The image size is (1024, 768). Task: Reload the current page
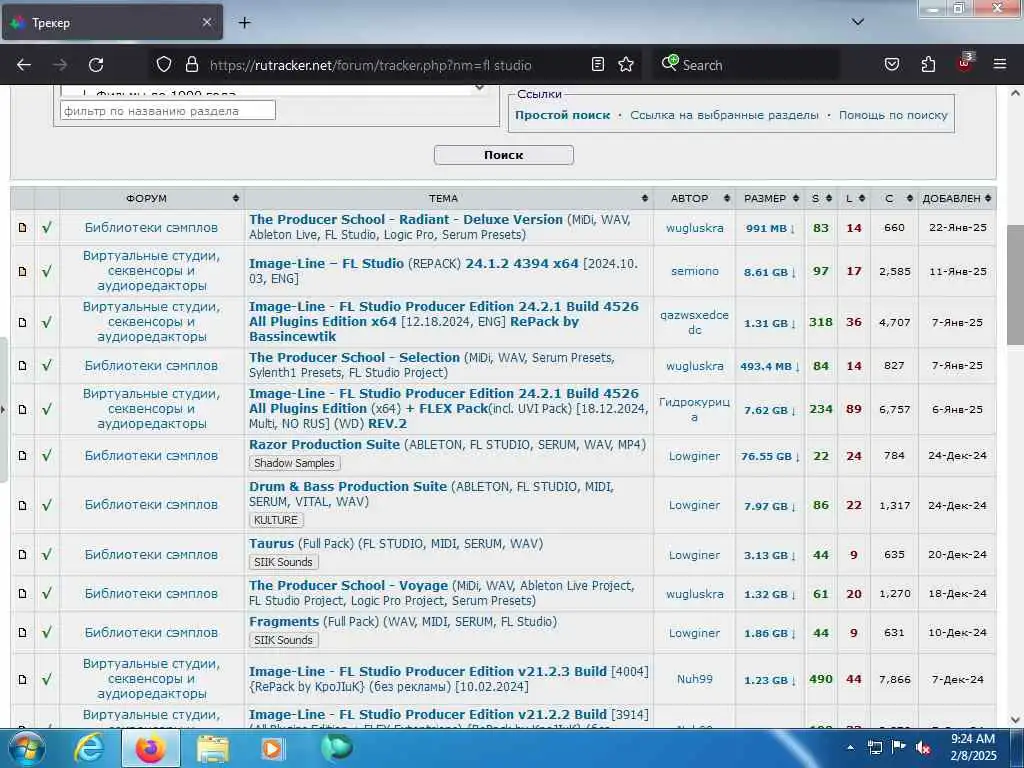coord(96,65)
